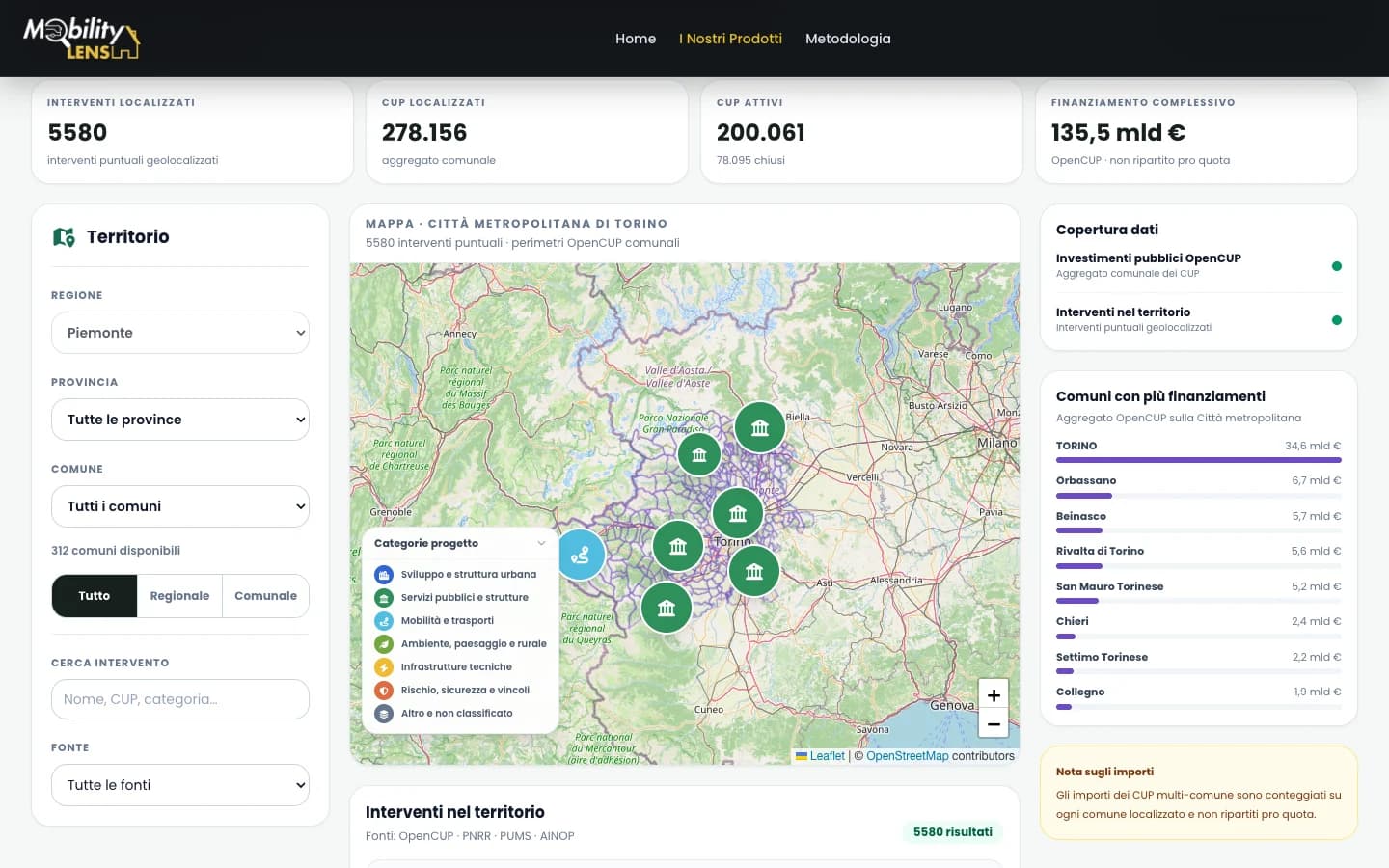
Task: Open the Metodologia page
Action: coord(848,39)
